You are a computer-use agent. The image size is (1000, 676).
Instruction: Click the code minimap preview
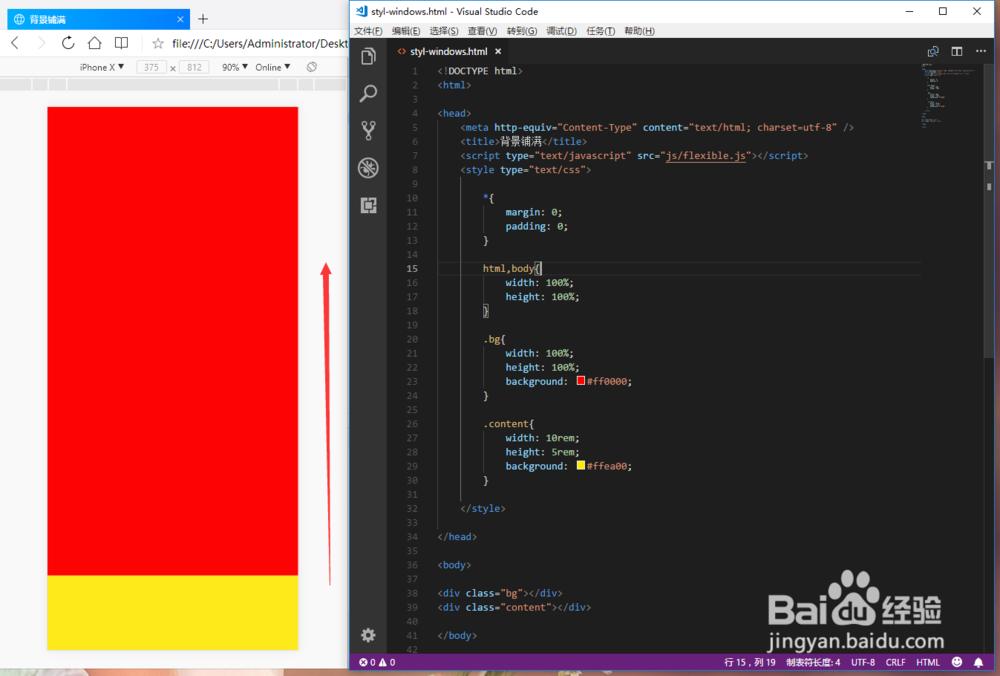click(947, 96)
